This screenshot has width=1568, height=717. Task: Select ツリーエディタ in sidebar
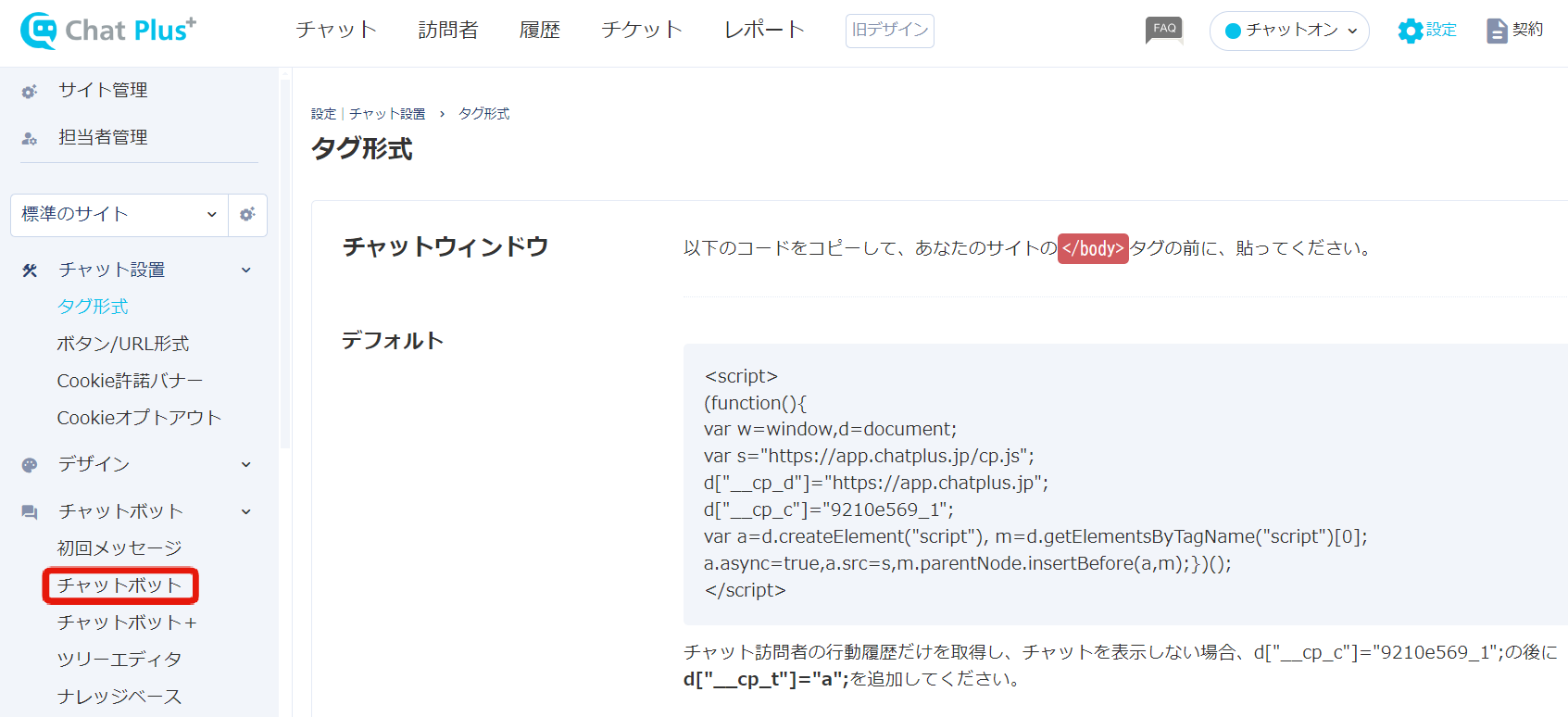[x=119, y=660]
